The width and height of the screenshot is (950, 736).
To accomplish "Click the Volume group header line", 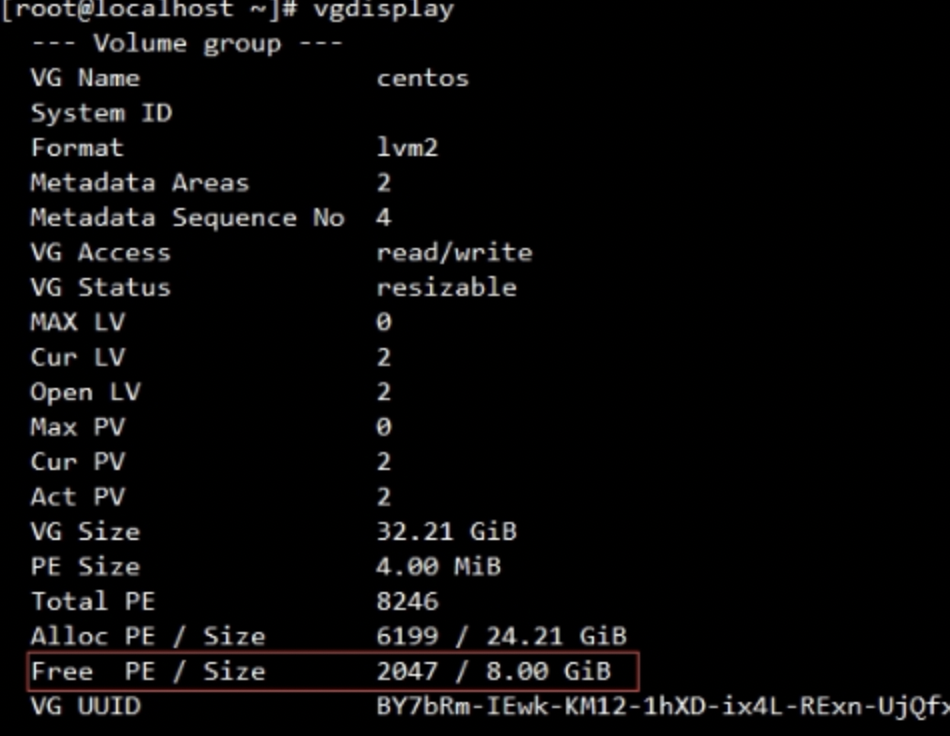I will (187, 44).
